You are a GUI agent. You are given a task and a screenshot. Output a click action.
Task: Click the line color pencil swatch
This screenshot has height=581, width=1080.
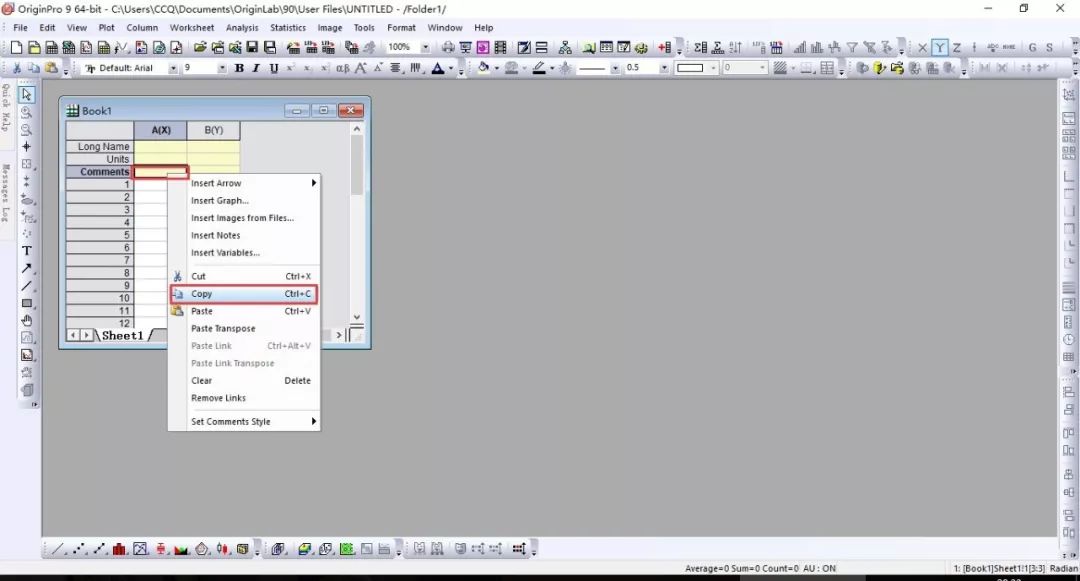point(539,67)
